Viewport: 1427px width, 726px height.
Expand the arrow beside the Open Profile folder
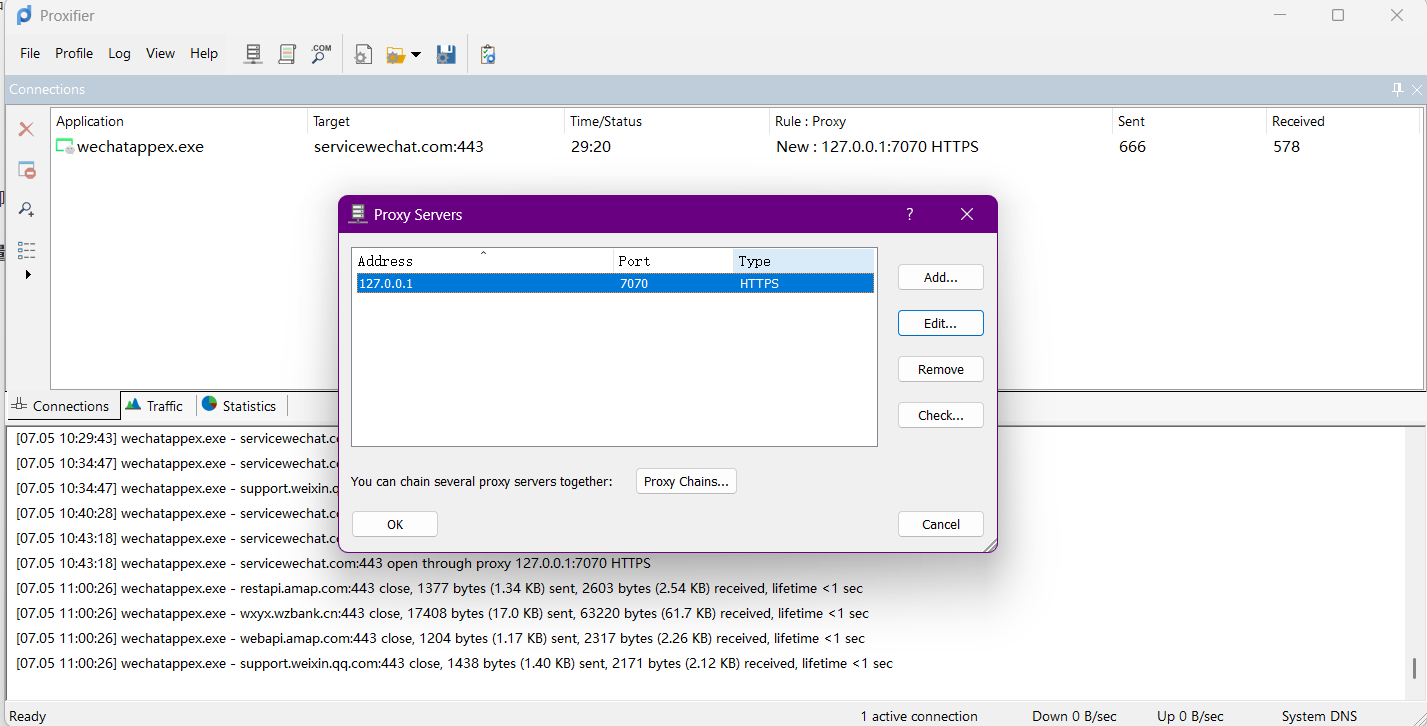pyautogui.click(x=416, y=55)
